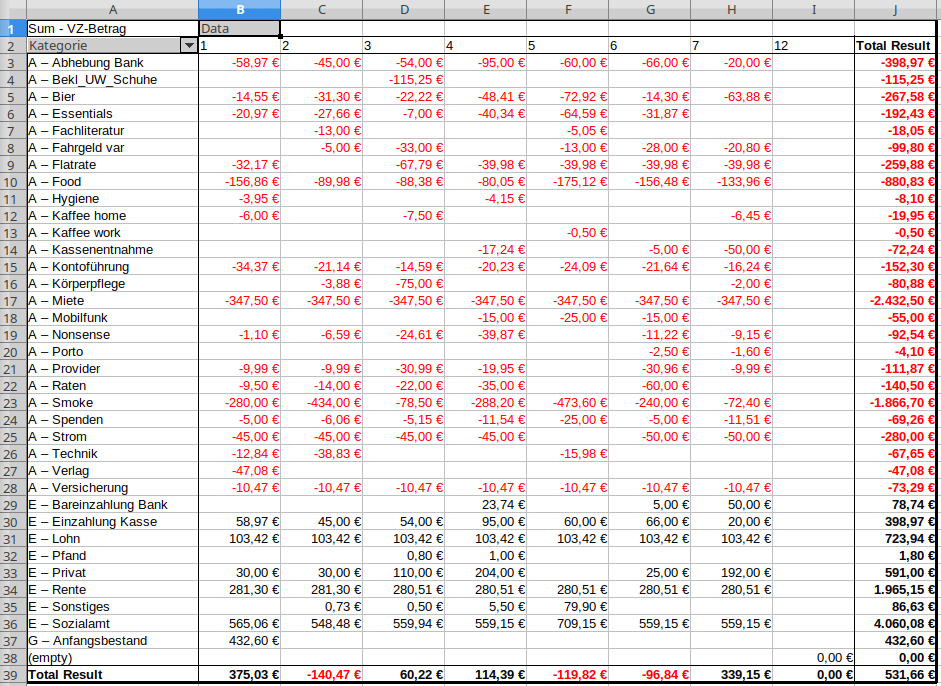Select the row 17 header
Screen dimensions: 941x686
click(x=13, y=301)
